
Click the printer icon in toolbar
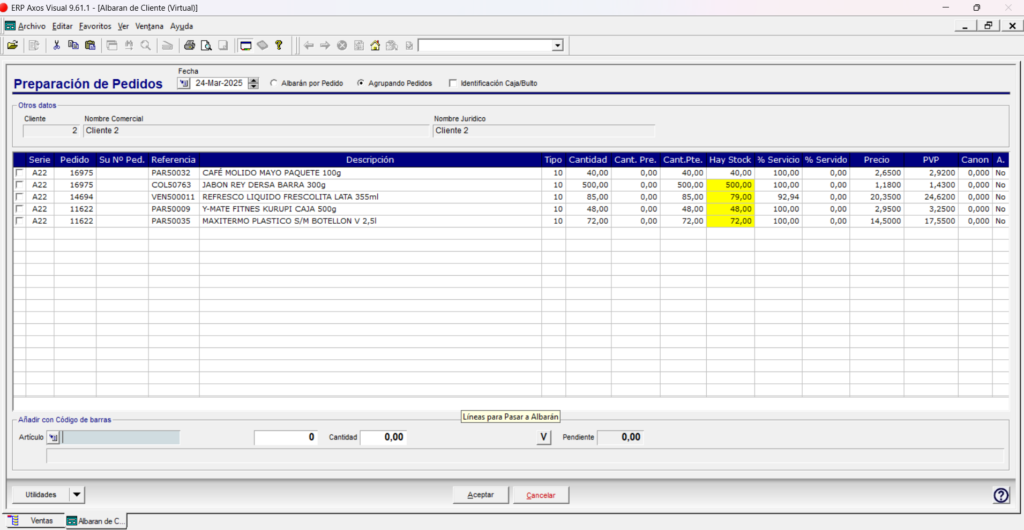[189, 46]
